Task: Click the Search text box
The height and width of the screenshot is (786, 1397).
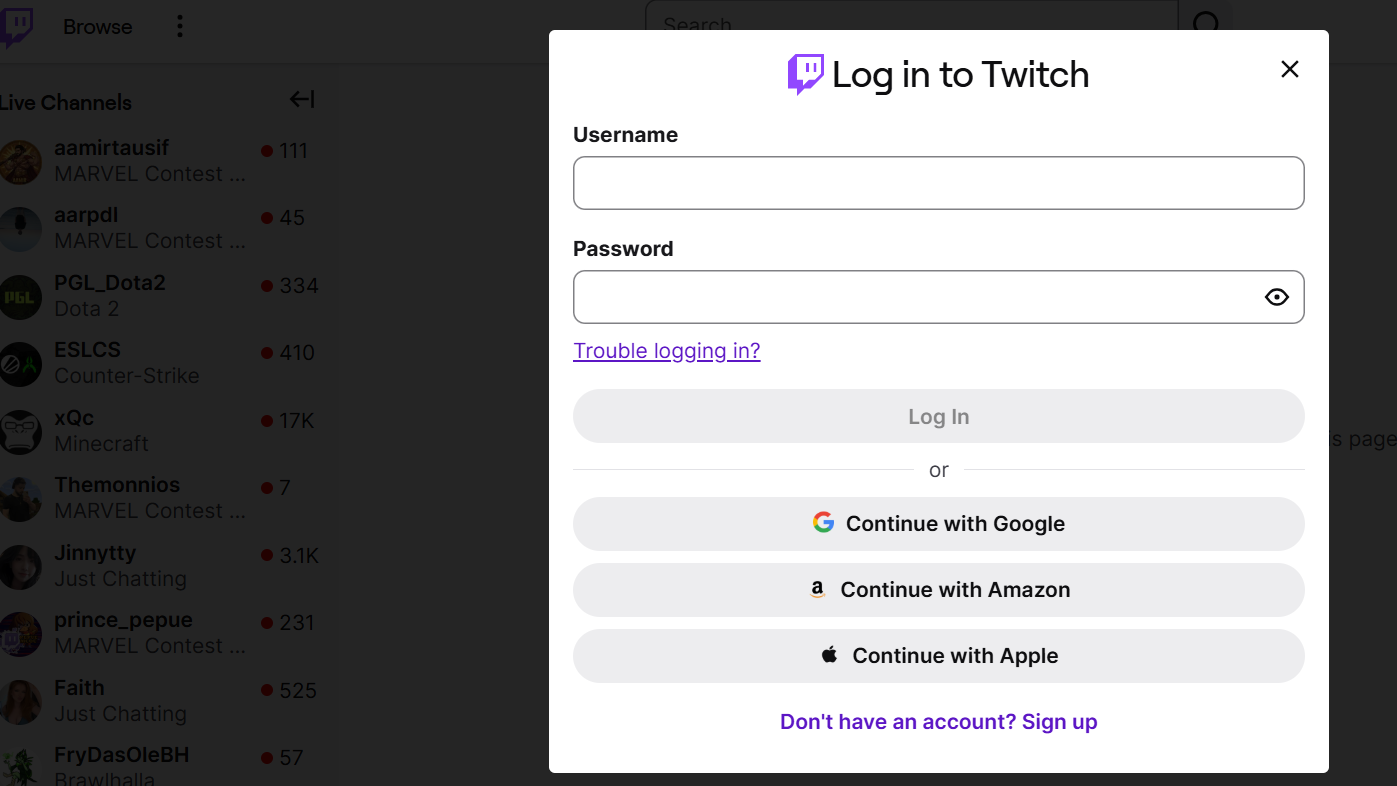Action: (910, 25)
